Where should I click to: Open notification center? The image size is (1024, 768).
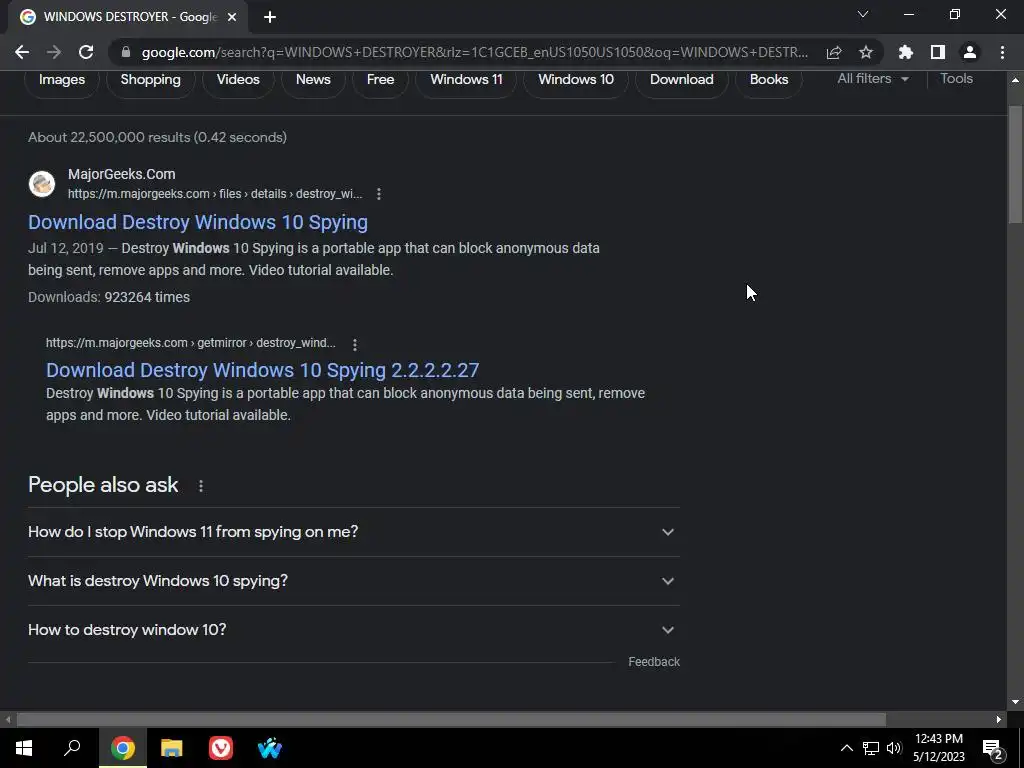point(993,748)
